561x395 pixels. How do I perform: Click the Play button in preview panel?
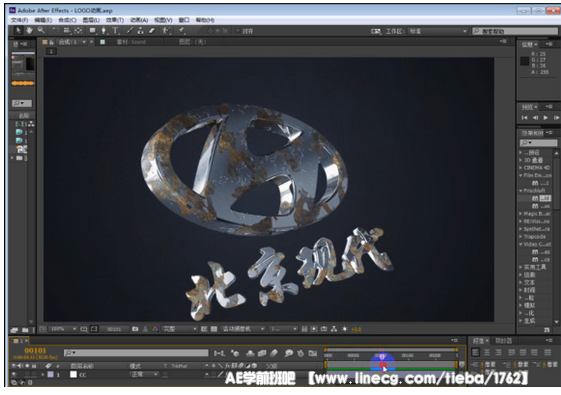[x=546, y=117]
